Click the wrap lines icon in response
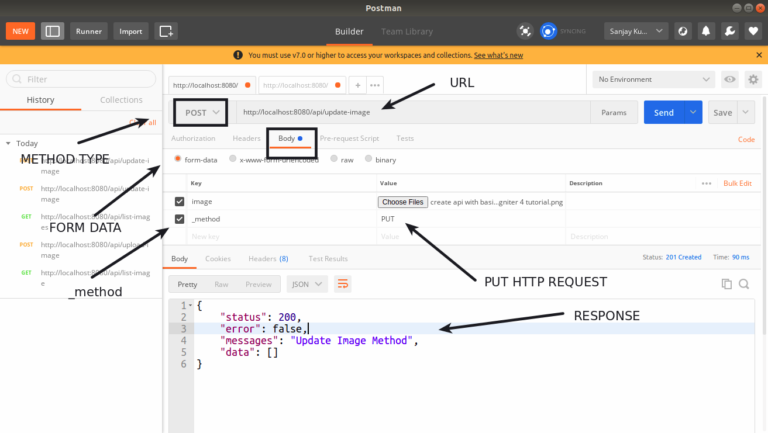Image resolution: width=768 pixels, height=433 pixels. click(x=342, y=284)
